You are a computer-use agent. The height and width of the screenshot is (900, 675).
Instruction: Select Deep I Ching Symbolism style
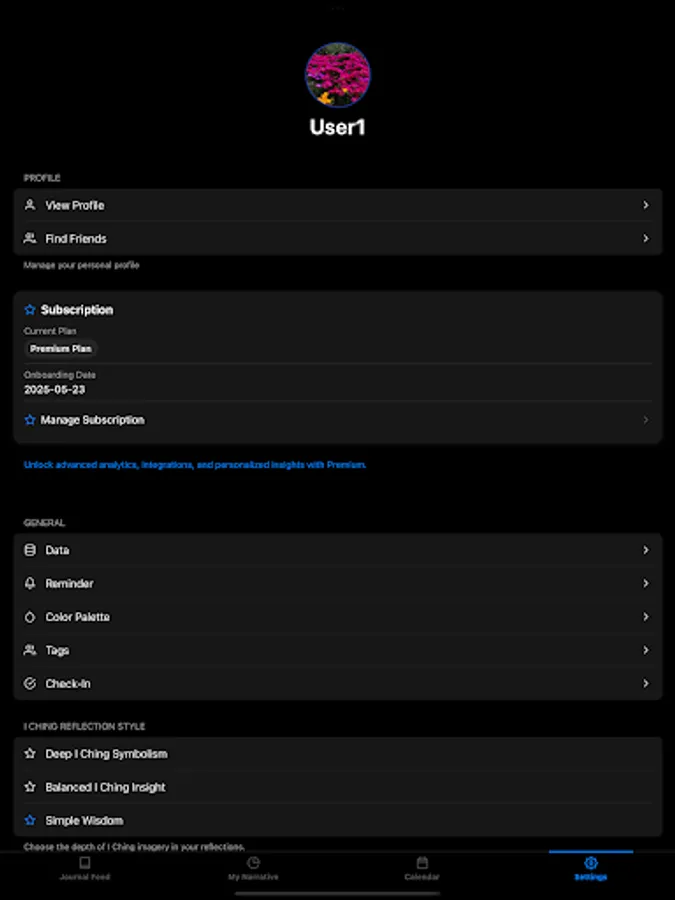[x=105, y=753]
